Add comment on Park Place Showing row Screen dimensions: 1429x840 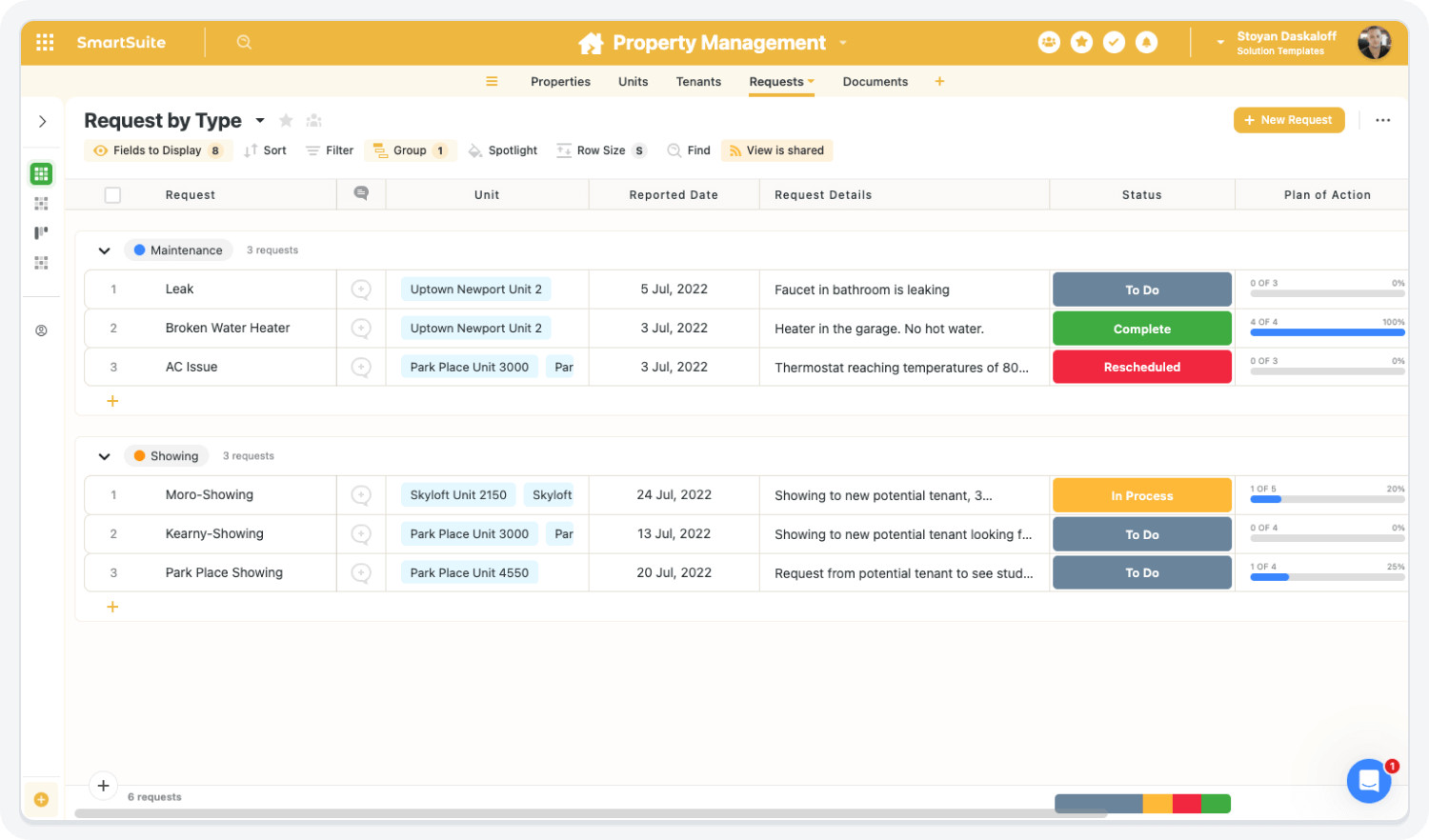pyautogui.click(x=361, y=572)
